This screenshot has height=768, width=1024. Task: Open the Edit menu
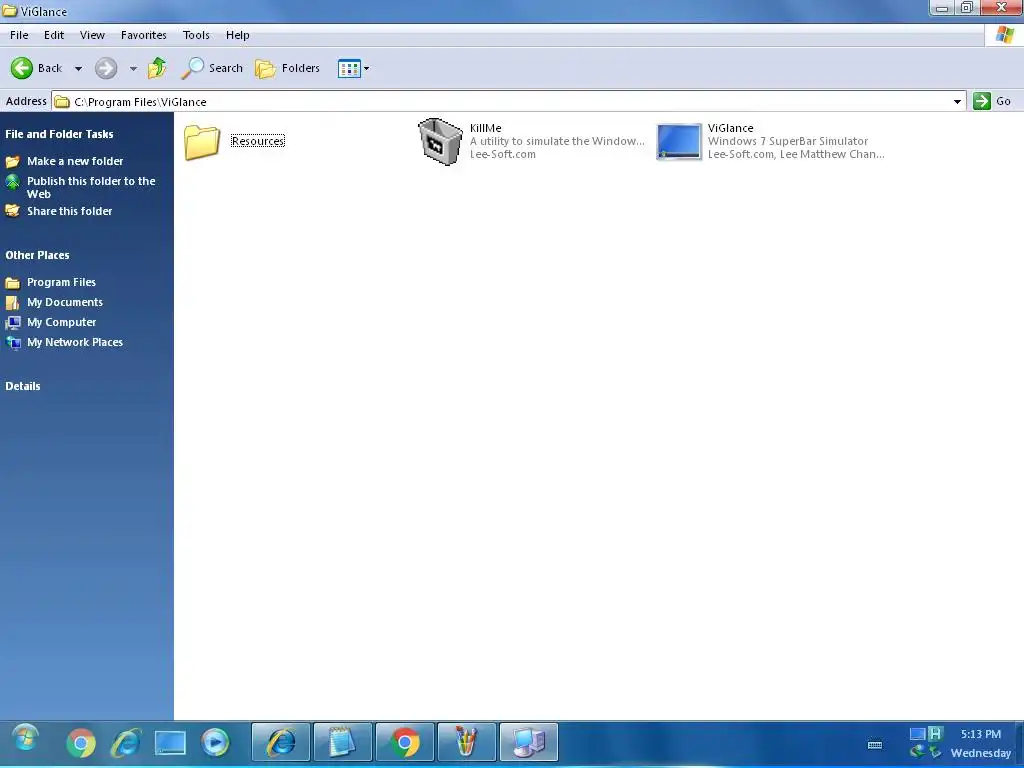54,35
